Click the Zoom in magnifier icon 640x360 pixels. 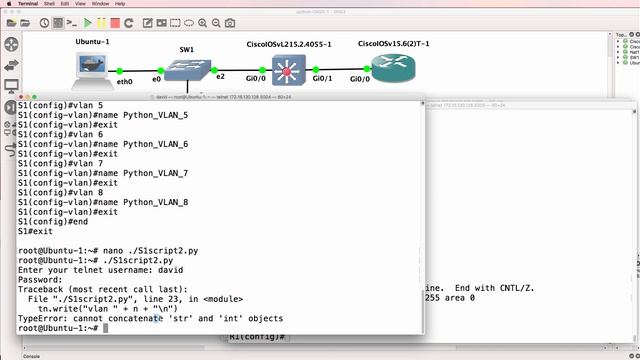coord(202,23)
